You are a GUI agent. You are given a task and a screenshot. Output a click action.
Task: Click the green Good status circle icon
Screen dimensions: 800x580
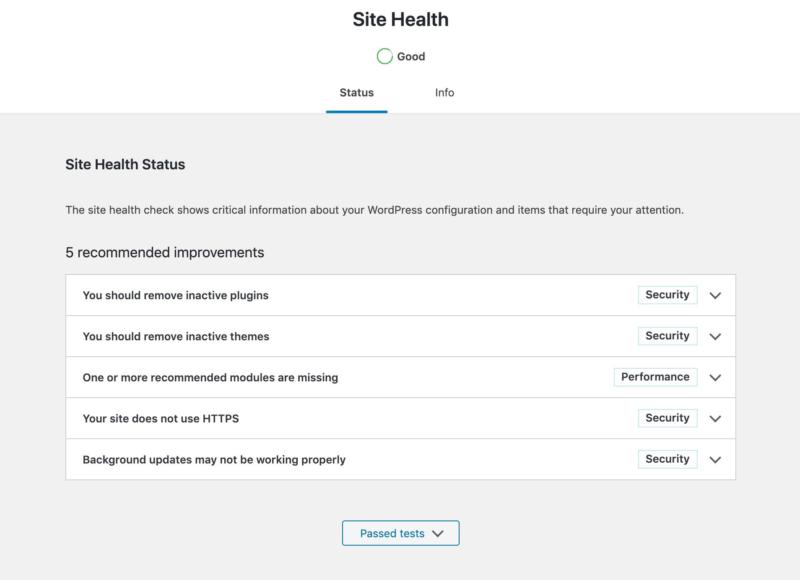385,57
